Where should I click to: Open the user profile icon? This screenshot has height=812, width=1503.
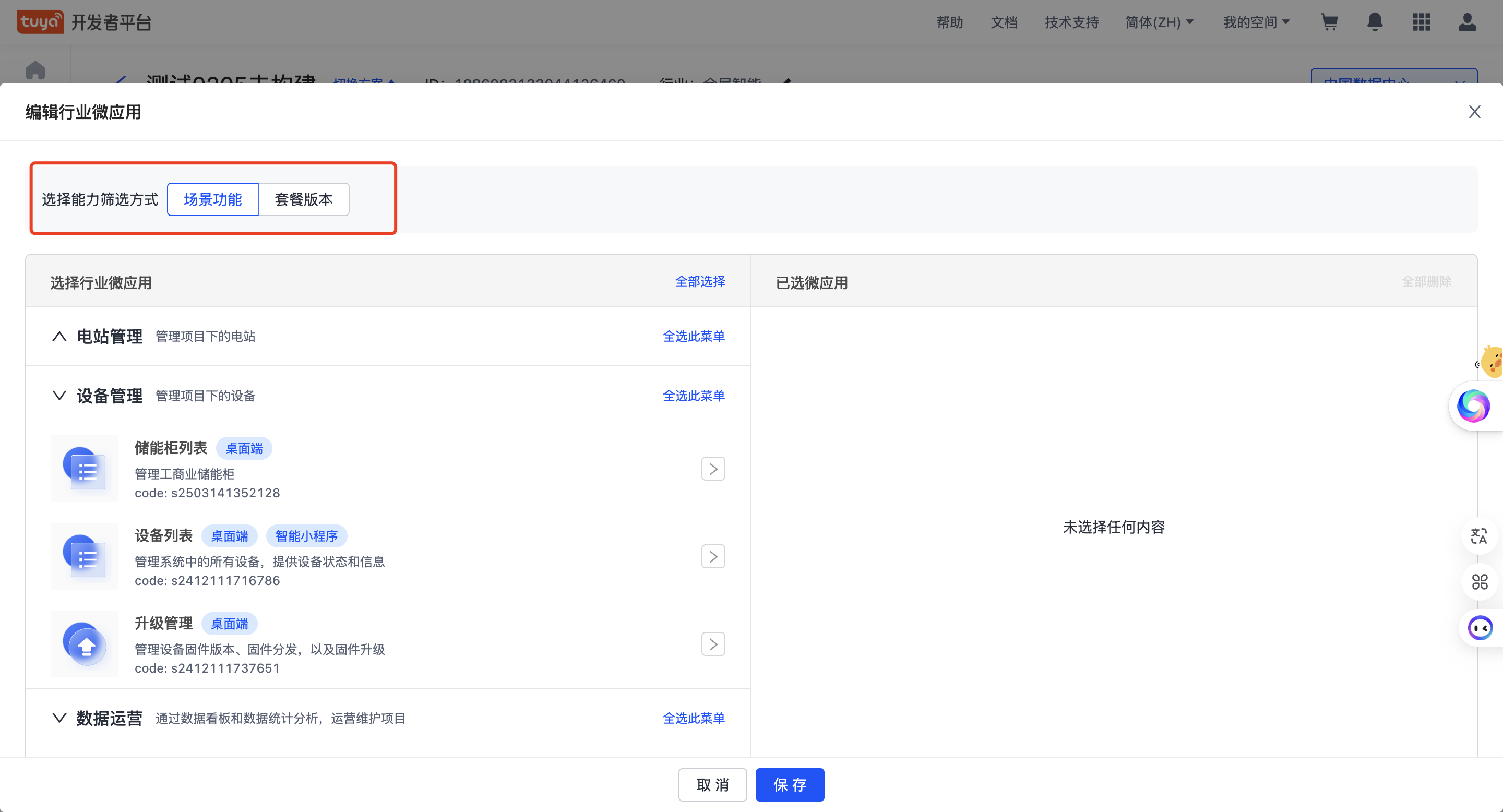1467,22
